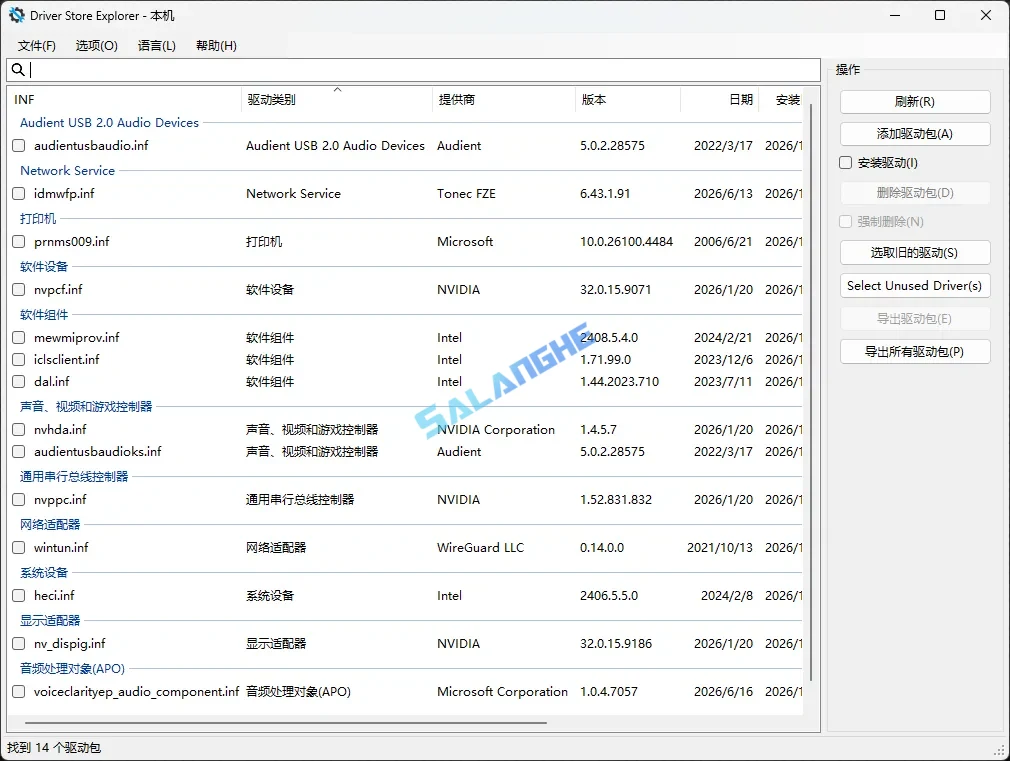Click the horizontal scrollbar of the driver list
The image size is (1010, 761).
tap(286, 723)
